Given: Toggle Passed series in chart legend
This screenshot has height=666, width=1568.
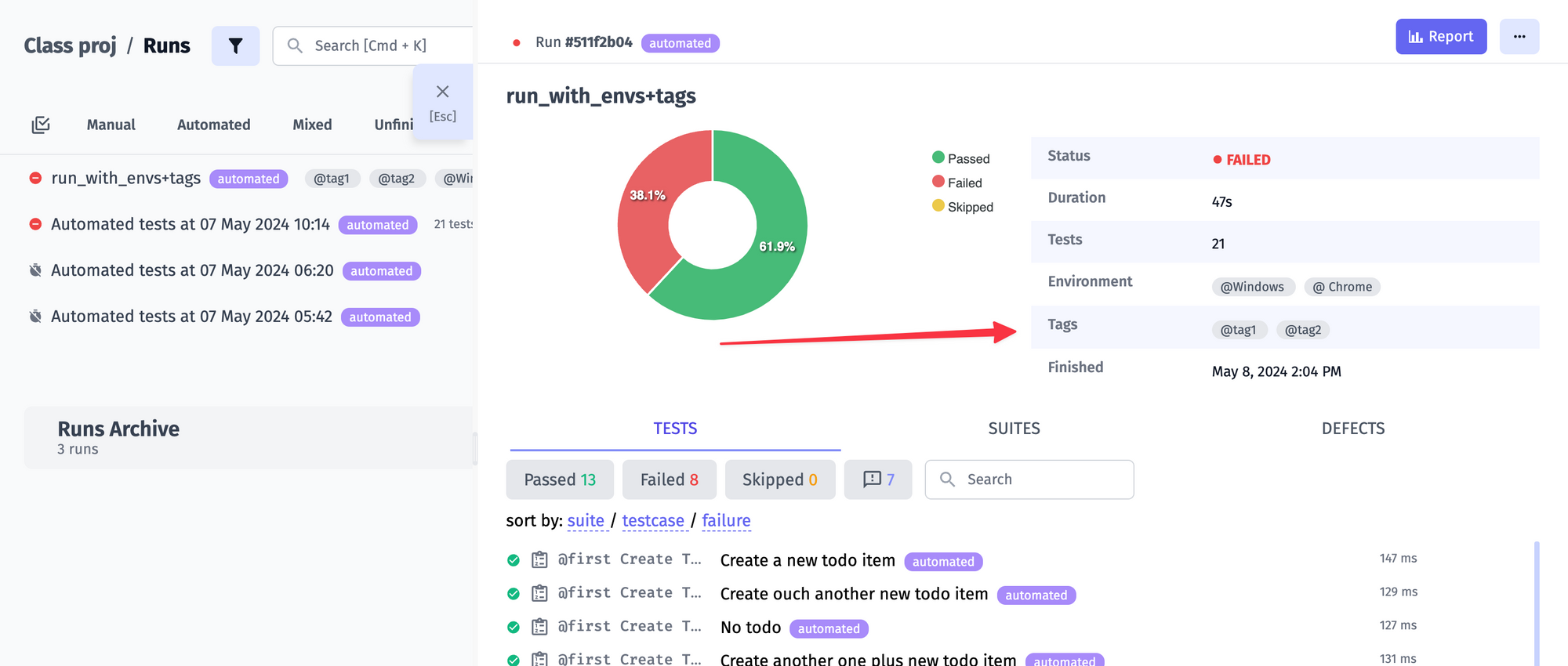Looking at the screenshot, I should pyautogui.click(x=961, y=158).
